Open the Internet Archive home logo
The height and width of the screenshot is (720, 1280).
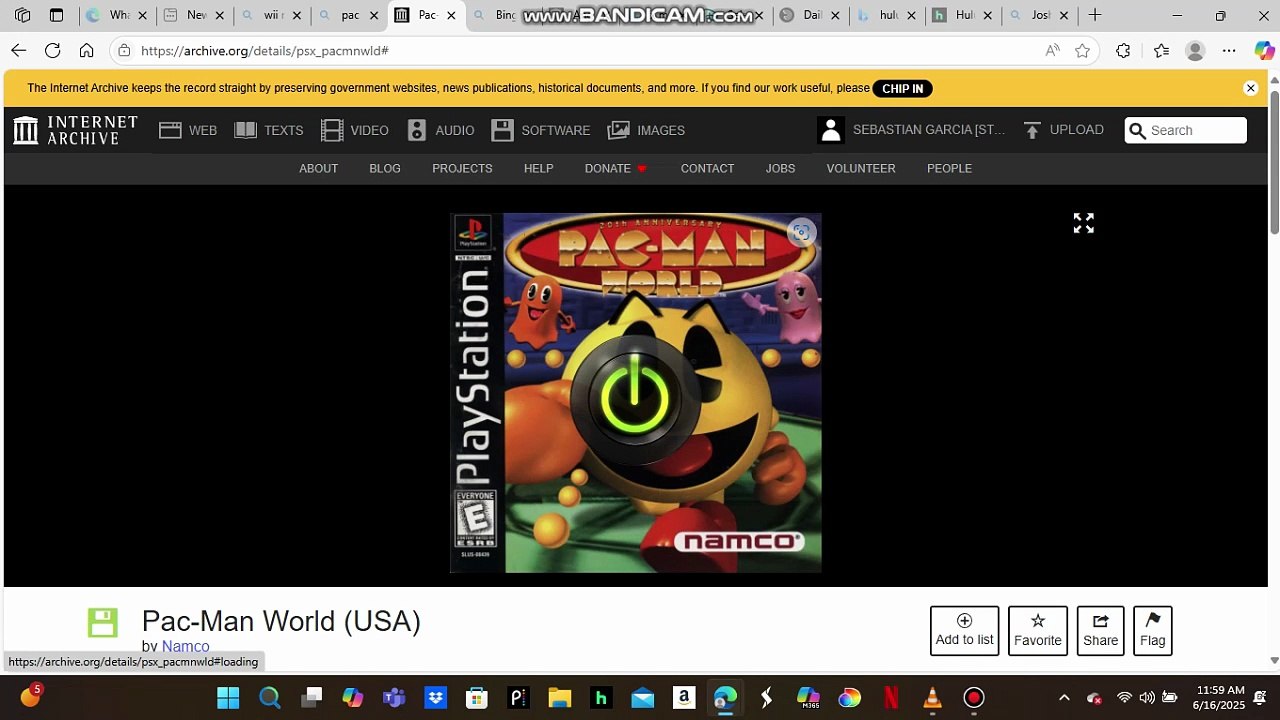[76, 130]
